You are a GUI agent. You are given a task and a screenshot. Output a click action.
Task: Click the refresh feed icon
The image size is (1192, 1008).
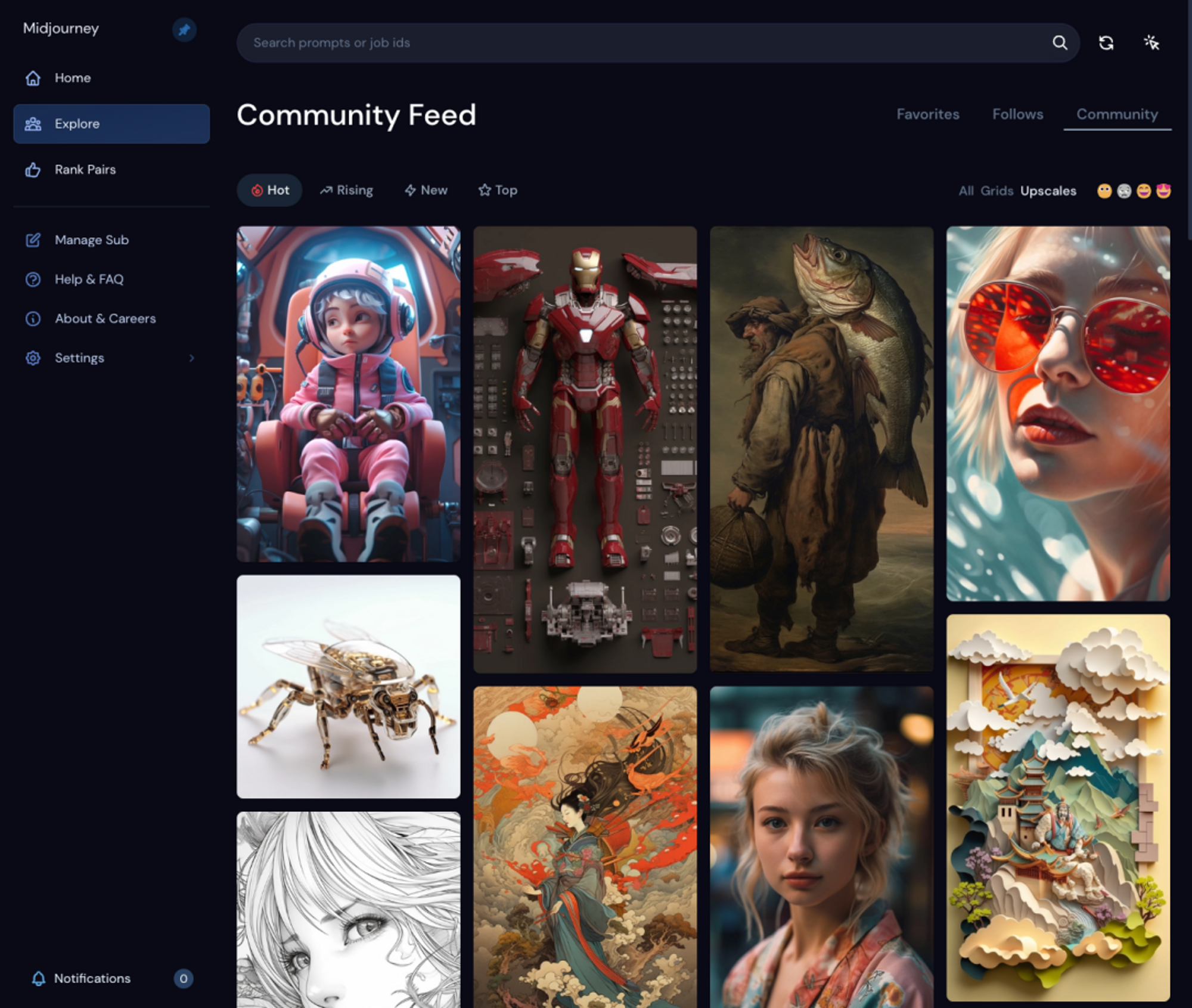1106,43
